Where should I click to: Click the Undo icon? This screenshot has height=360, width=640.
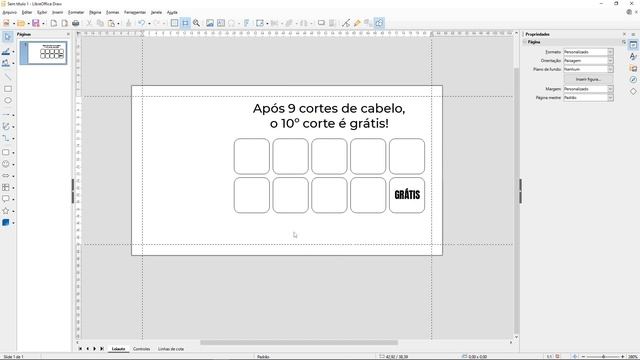[x=141, y=23]
